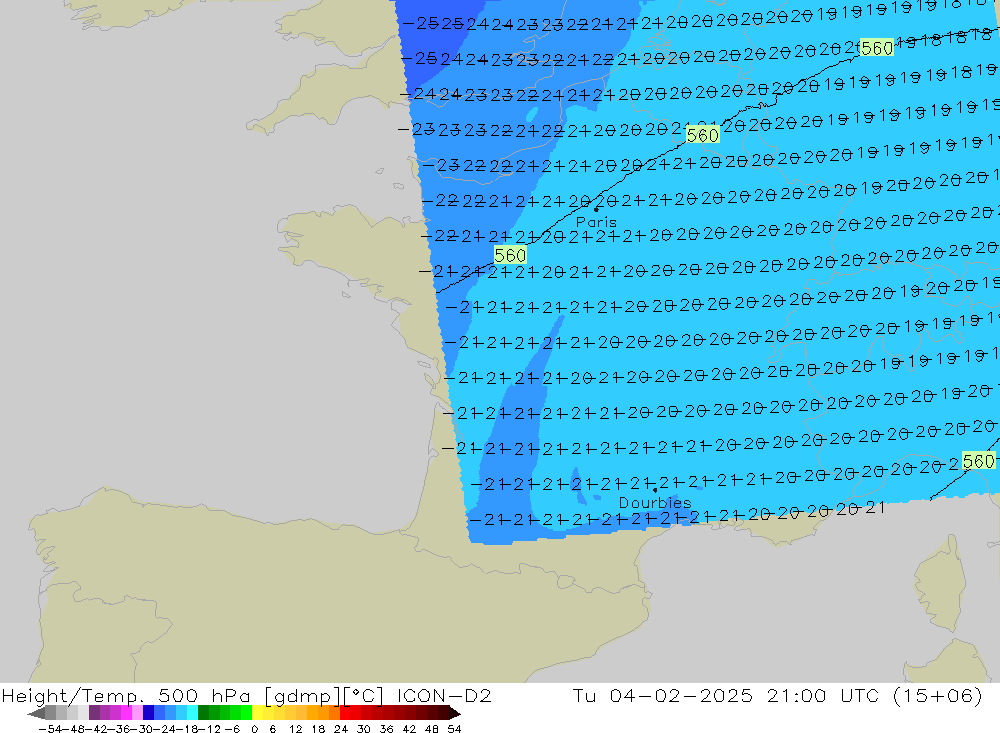
Task: Click the gray left arrow of color scale
Action: point(36,713)
